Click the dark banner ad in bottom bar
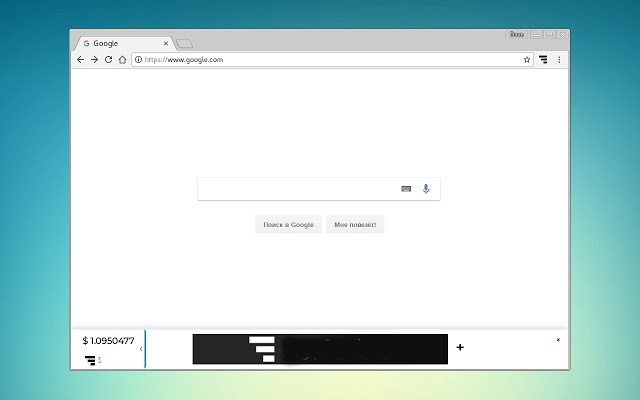 [x=320, y=349]
